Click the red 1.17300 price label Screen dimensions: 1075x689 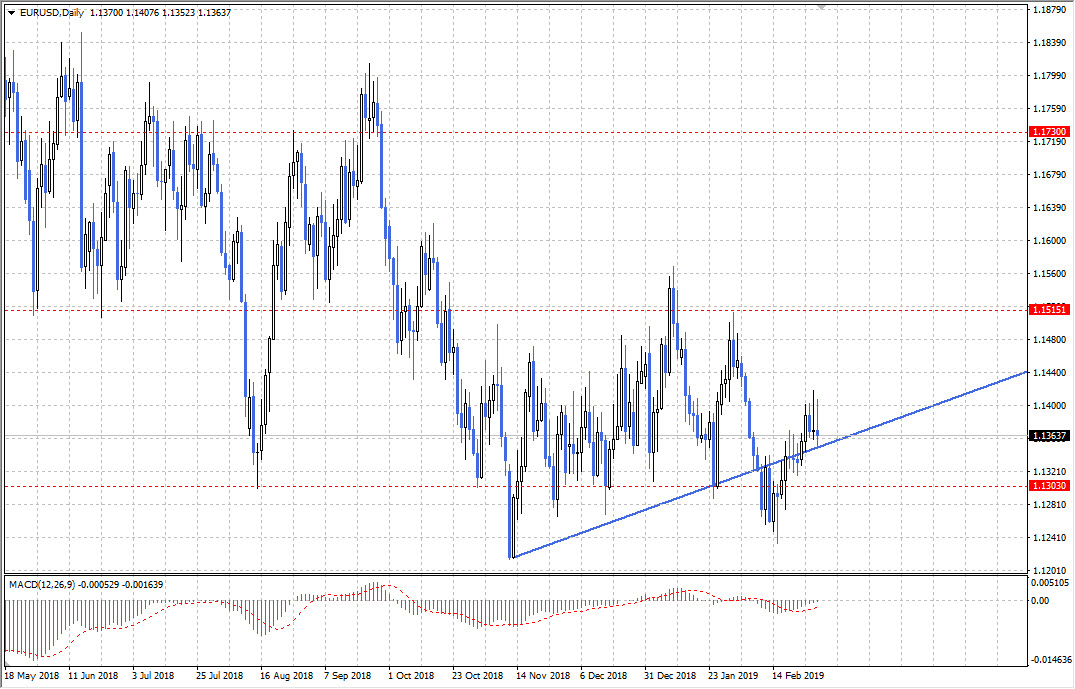(1049, 132)
